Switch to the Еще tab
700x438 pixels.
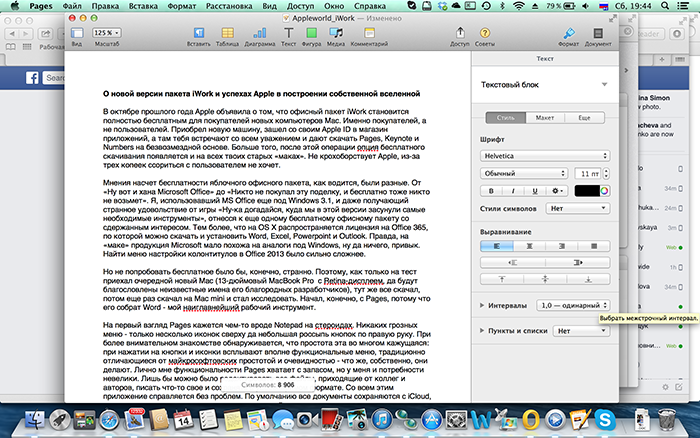tap(583, 117)
